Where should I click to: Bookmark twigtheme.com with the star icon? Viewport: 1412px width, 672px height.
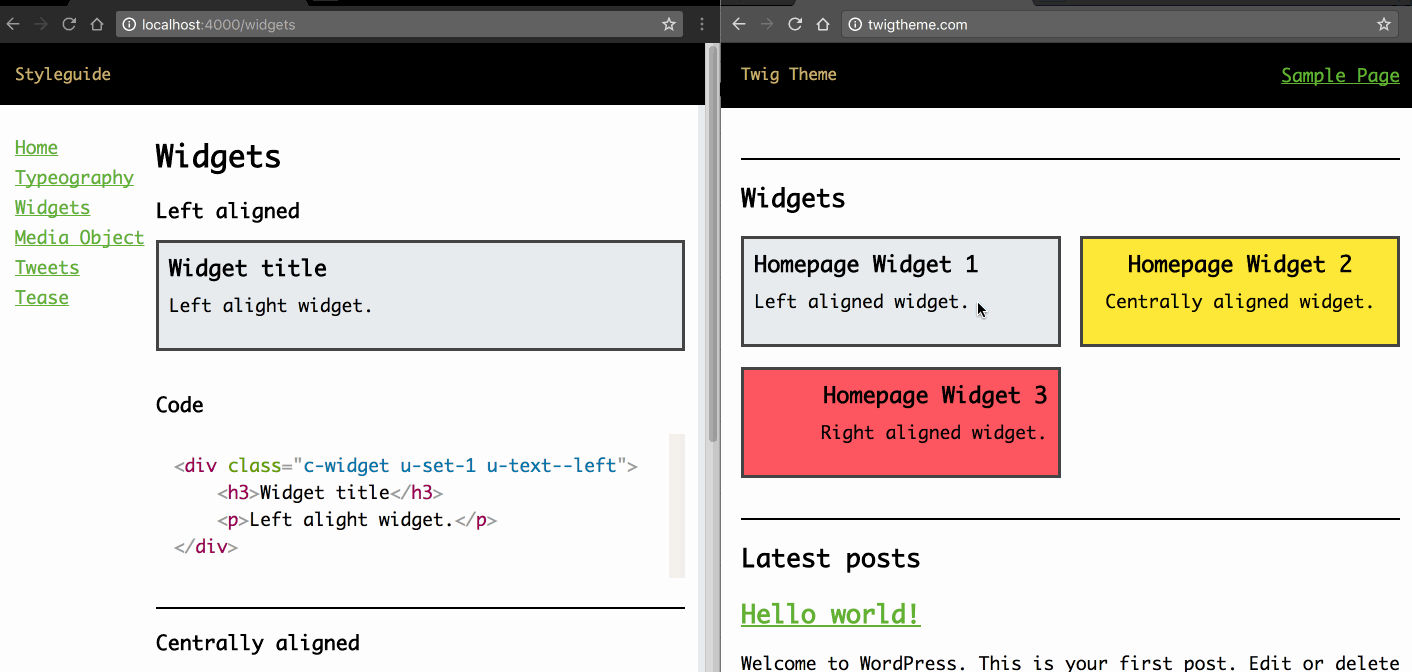tap(1384, 24)
